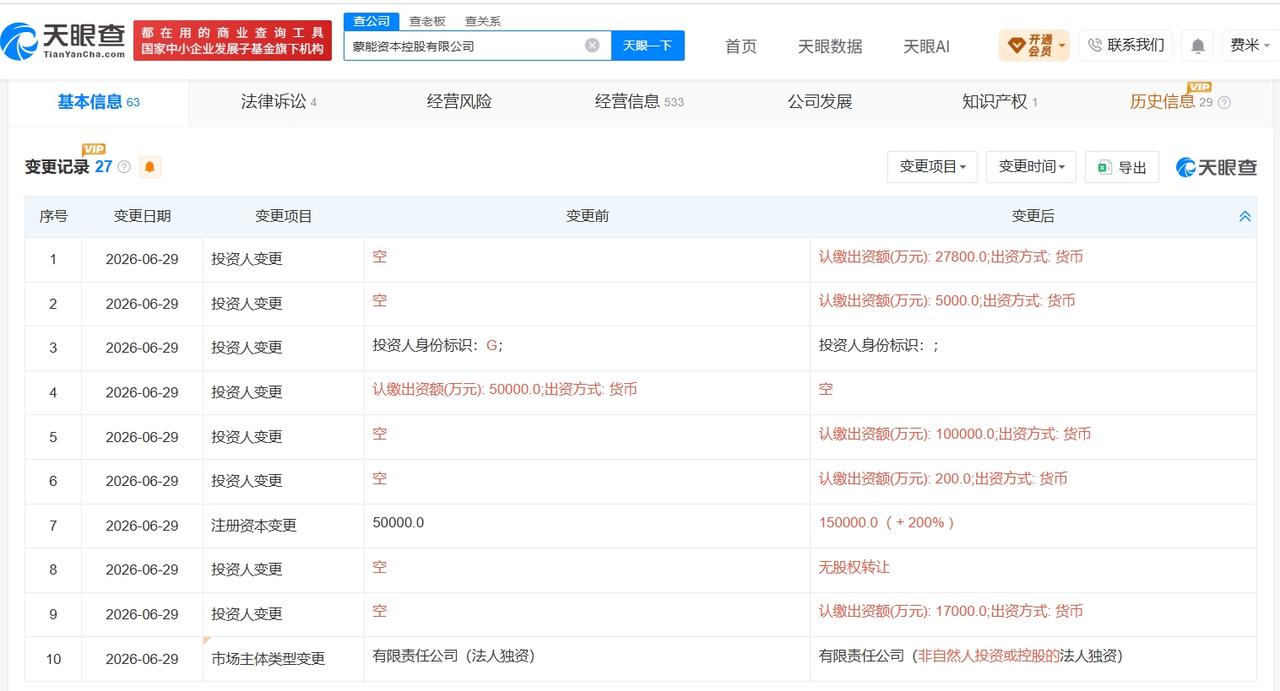The height and width of the screenshot is (691, 1280).
Task: Select 认缴出资额 100000.0 in row 5
Action: click(x=955, y=434)
